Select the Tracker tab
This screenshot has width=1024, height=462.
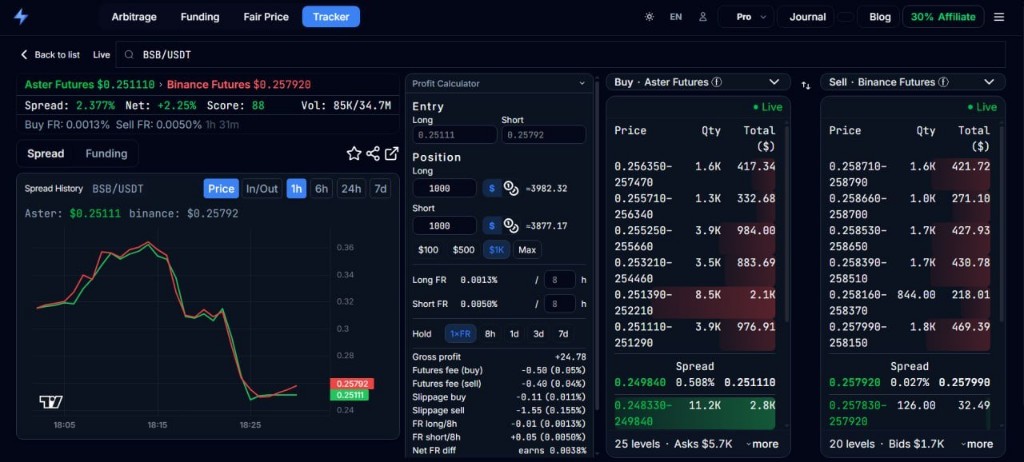point(331,17)
